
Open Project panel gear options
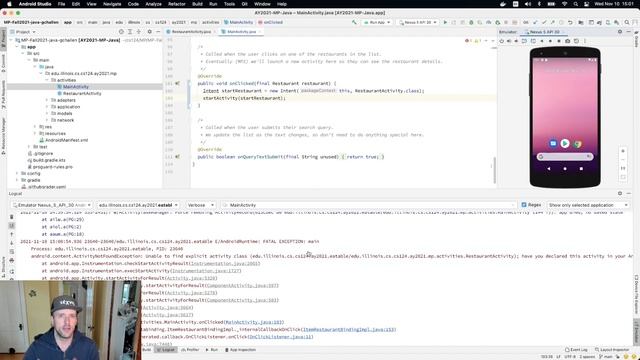149,32
